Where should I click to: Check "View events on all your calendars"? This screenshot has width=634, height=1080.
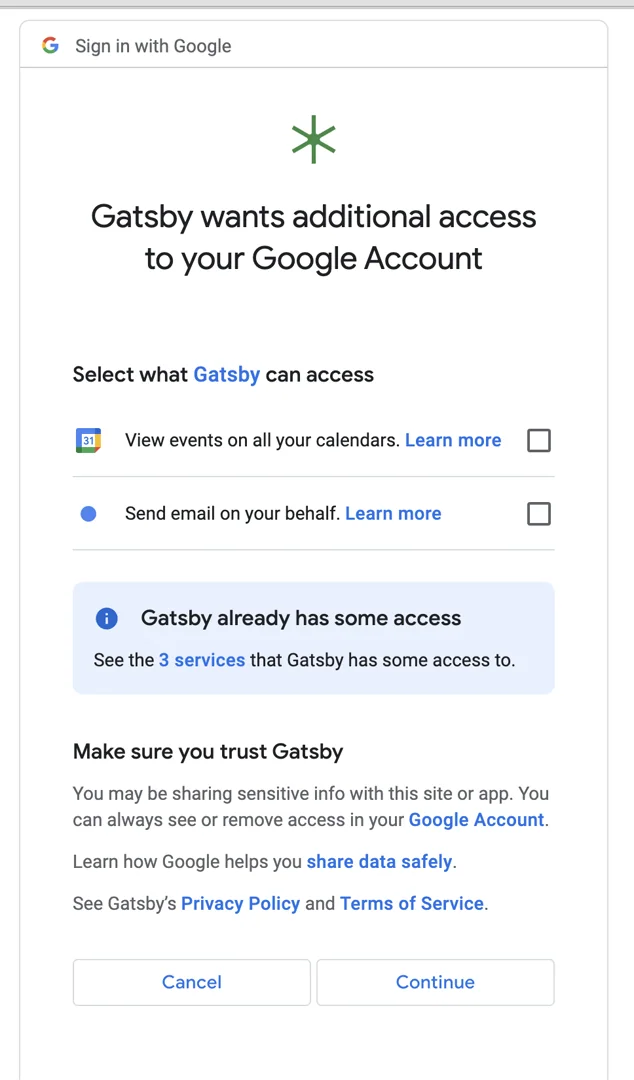(539, 440)
